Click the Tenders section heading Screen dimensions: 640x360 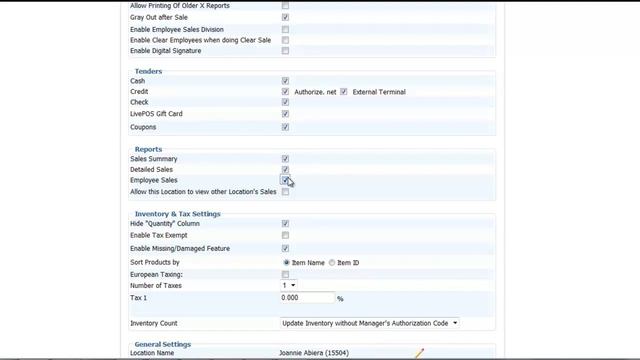pos(148,71)
